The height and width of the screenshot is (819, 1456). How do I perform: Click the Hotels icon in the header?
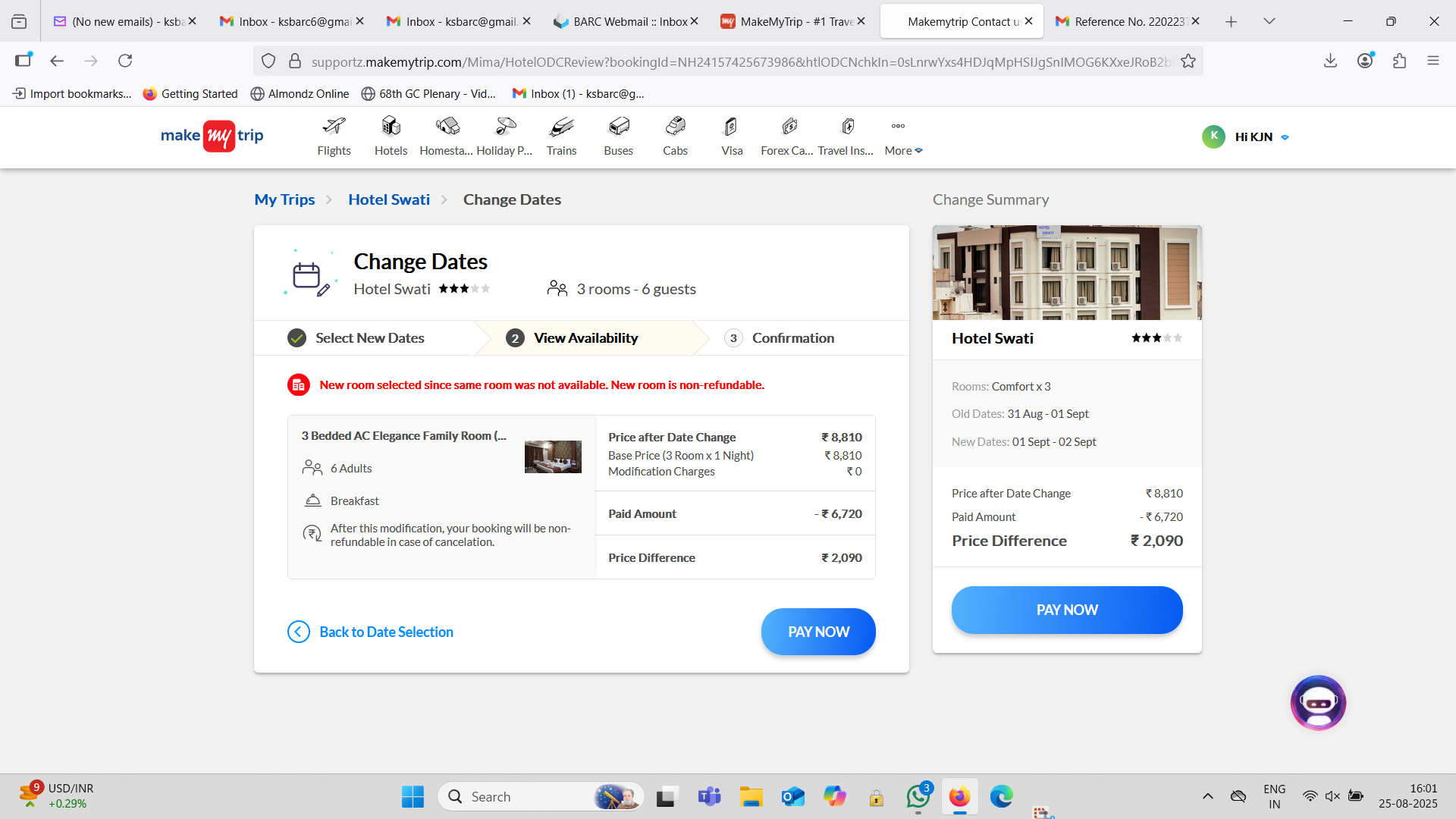point(391,127)
